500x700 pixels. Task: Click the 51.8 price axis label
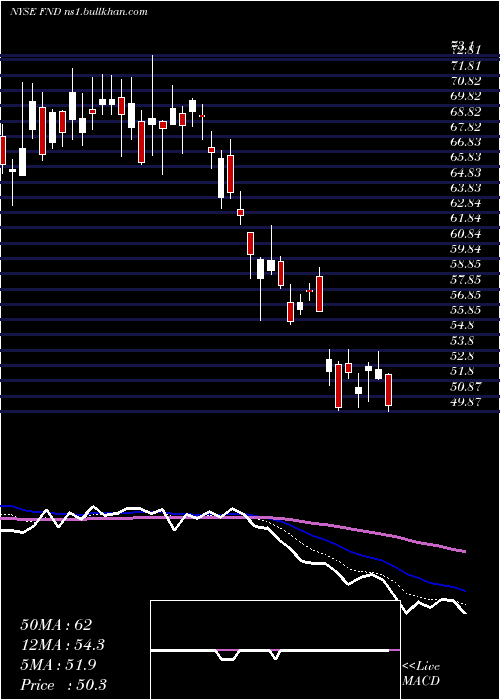tap(462, 371)
